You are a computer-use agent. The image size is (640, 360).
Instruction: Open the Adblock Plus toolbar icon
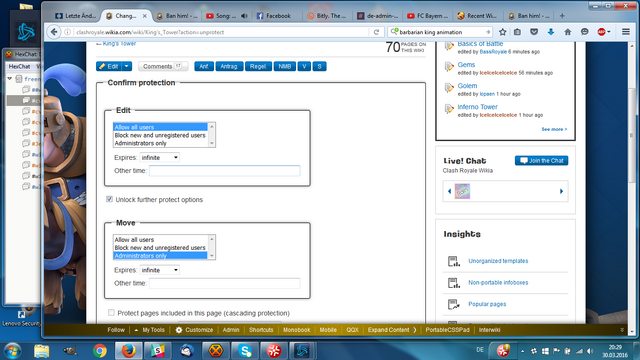[603, 32]
